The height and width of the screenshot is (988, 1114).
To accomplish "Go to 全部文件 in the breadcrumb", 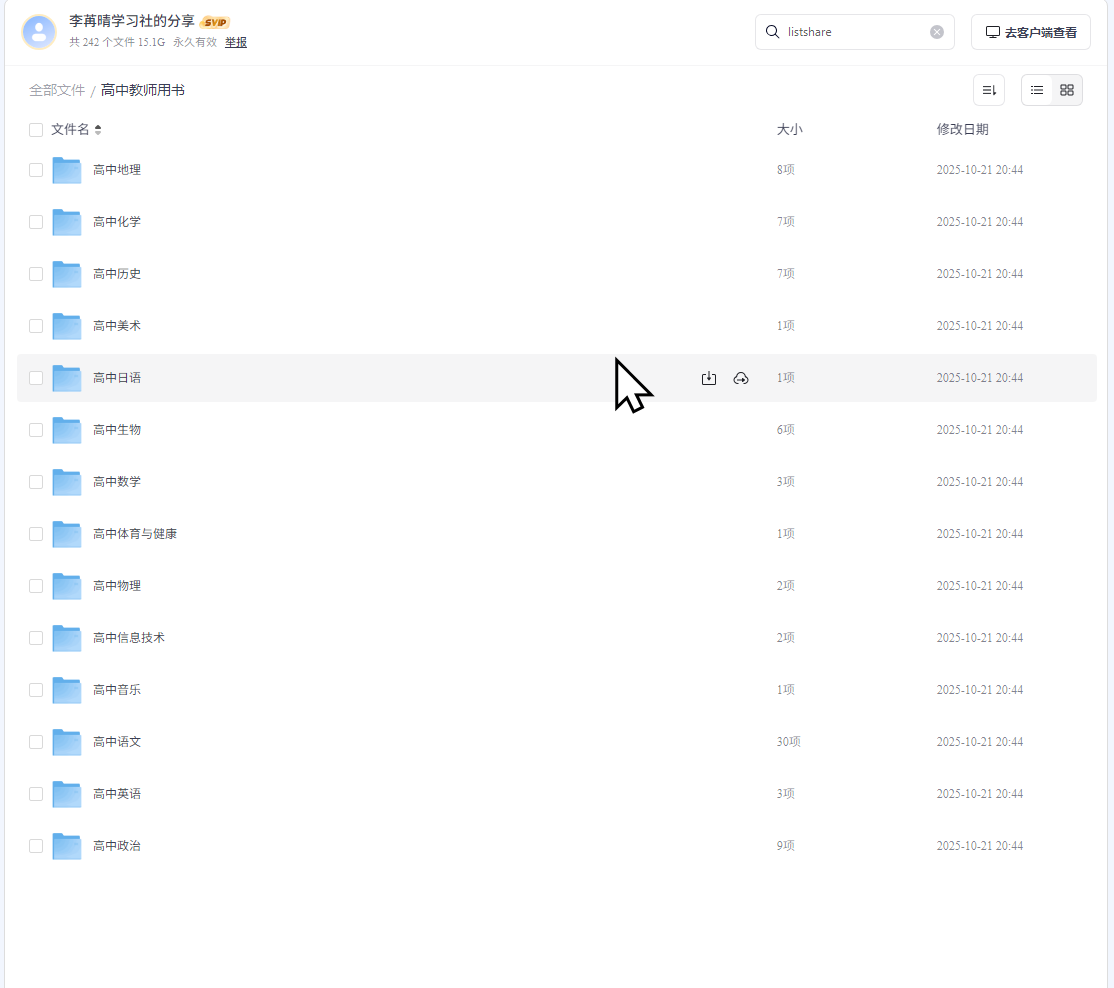I will (57, 90).
